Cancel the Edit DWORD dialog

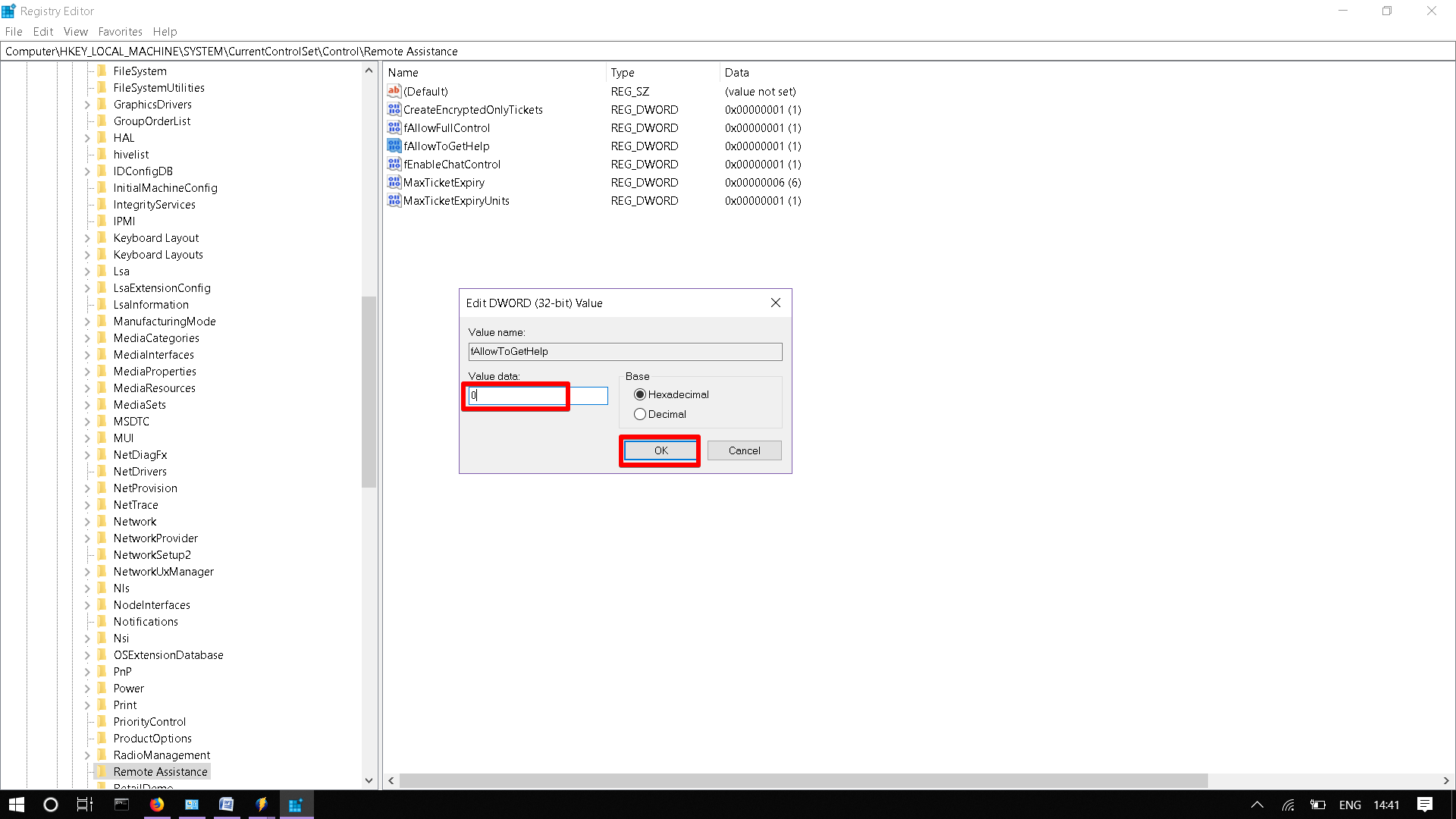pyautogui.click(x=744, y=450)
